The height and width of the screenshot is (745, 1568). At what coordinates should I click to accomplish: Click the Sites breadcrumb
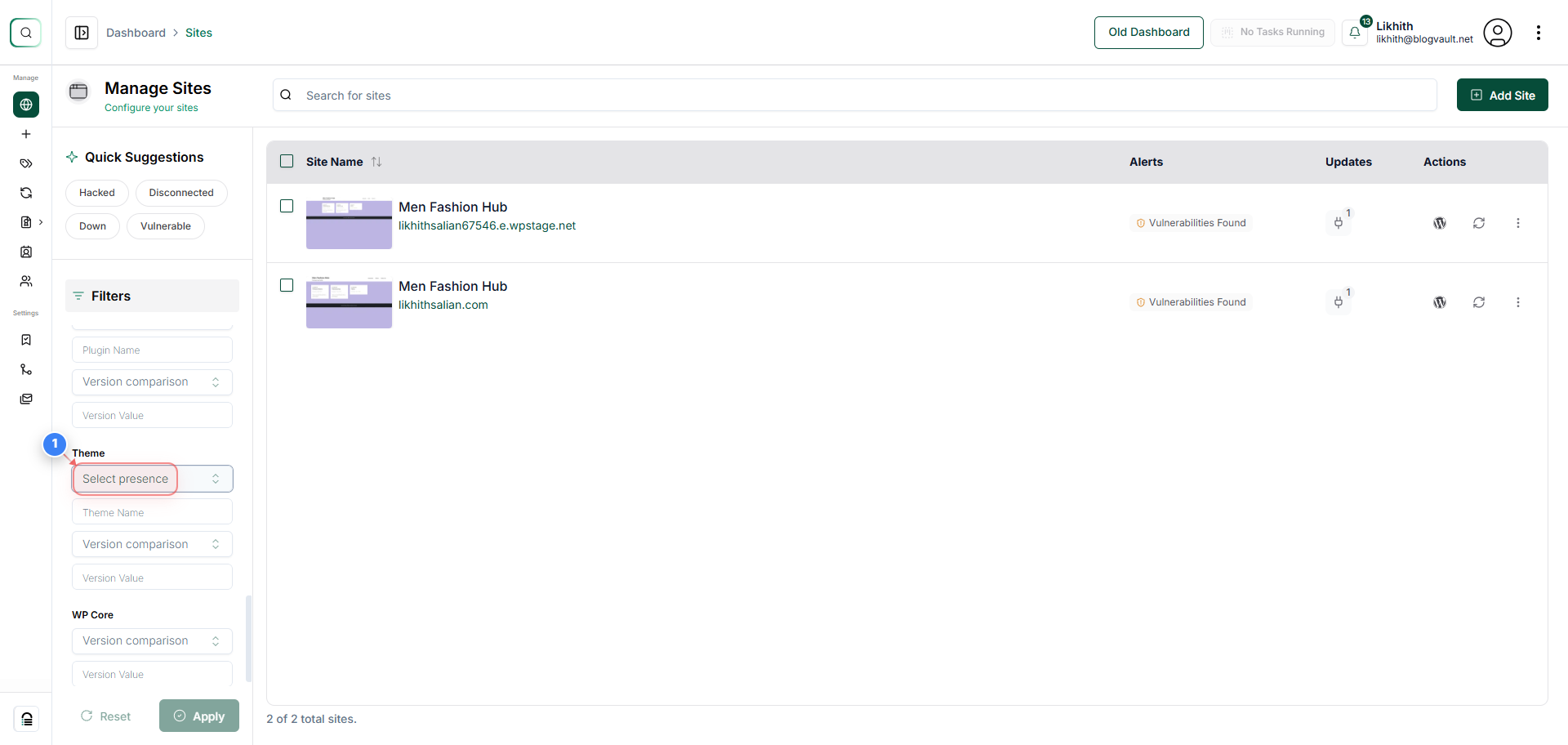tap(198, 33)
